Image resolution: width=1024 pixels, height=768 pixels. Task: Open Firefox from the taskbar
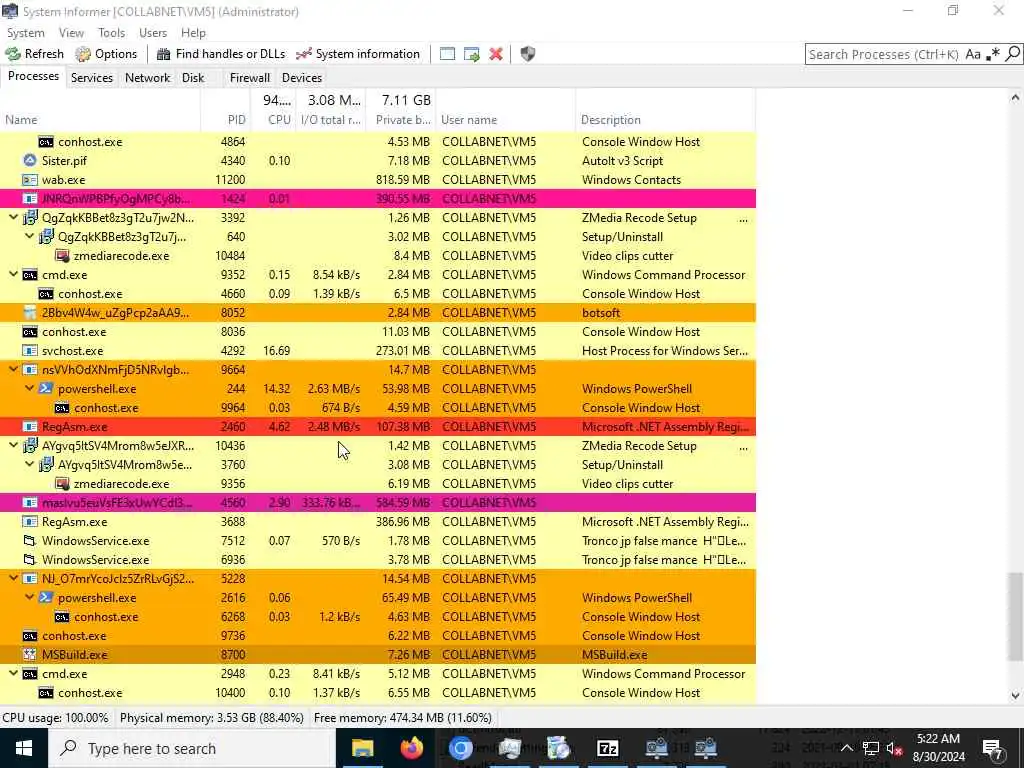pyautogui.click(x=411, y=748)
